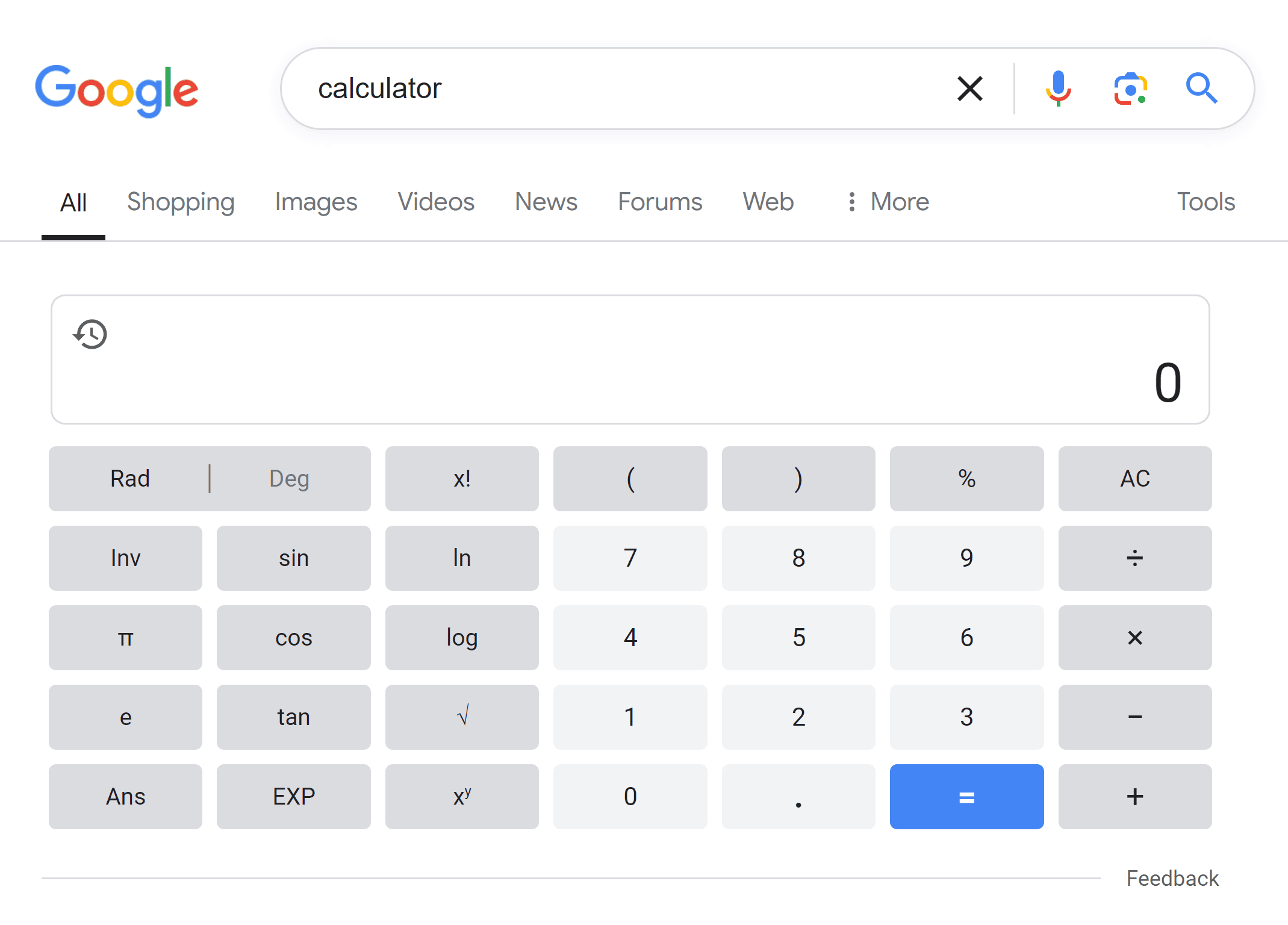Select the sine function (sin)
This screenshot has height=925, width=1288.
click(x=294, y=558)
